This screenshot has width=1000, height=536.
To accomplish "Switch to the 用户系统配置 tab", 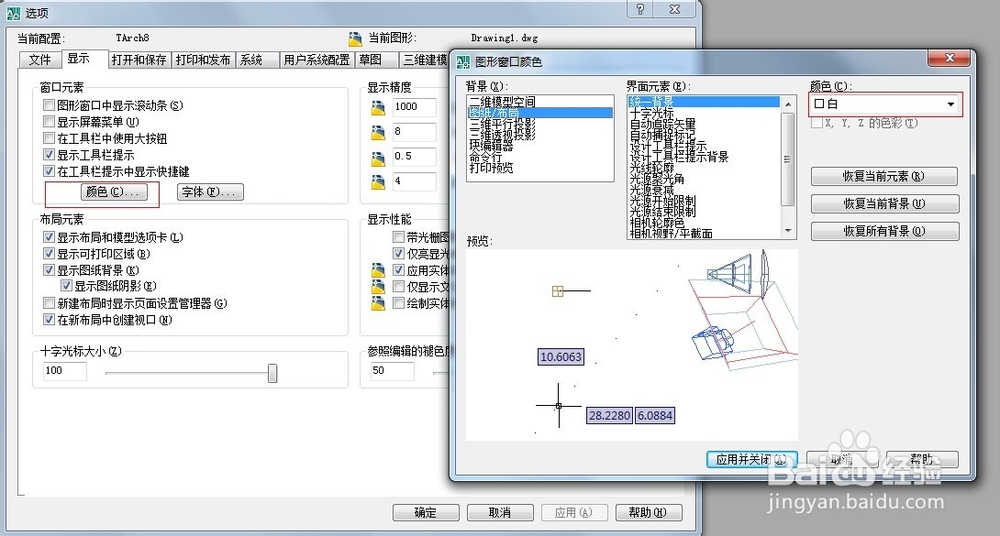I will pos(316,59).
